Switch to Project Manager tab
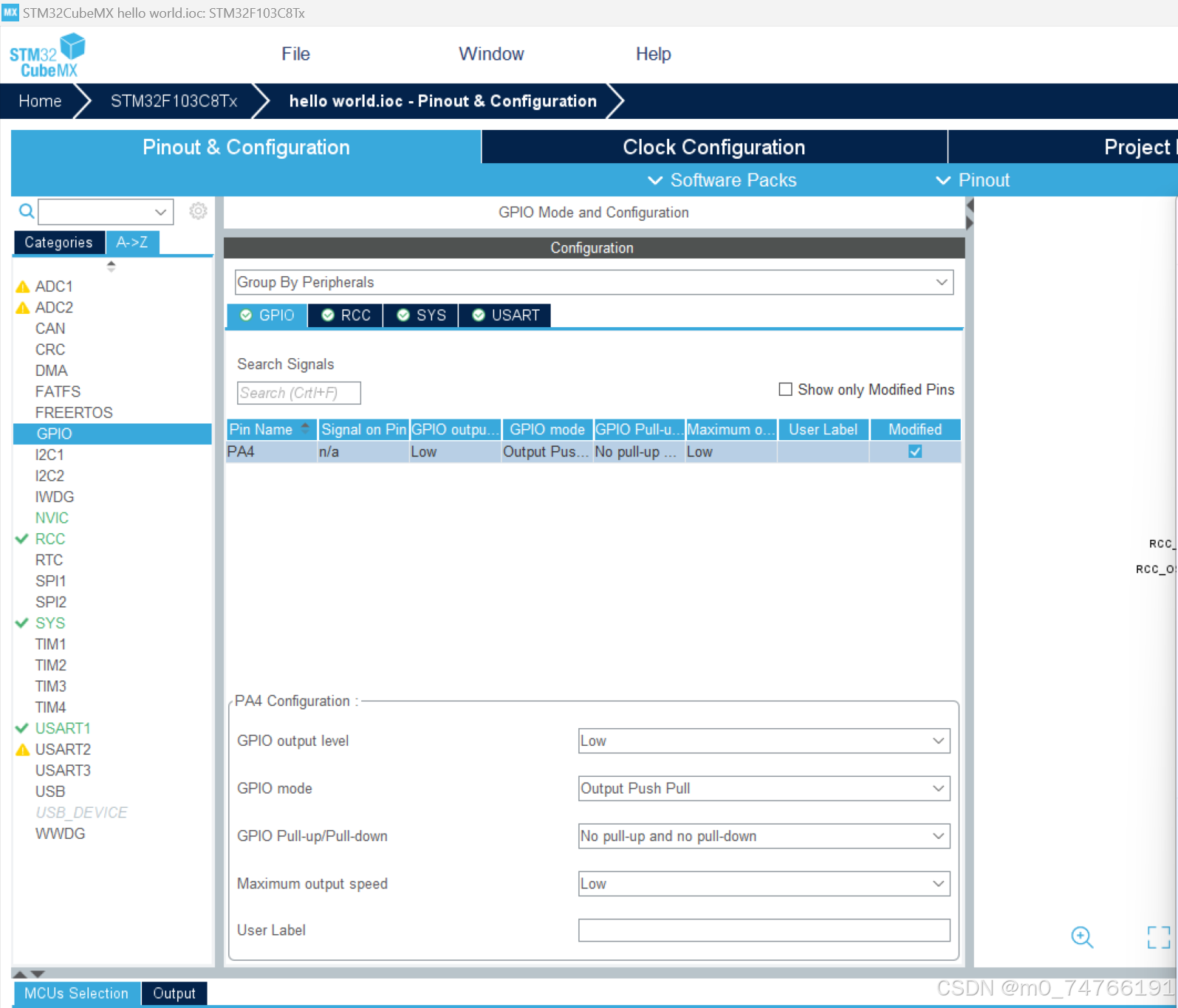This screenshot has width=1178, height=1008. pos(1064,147)
